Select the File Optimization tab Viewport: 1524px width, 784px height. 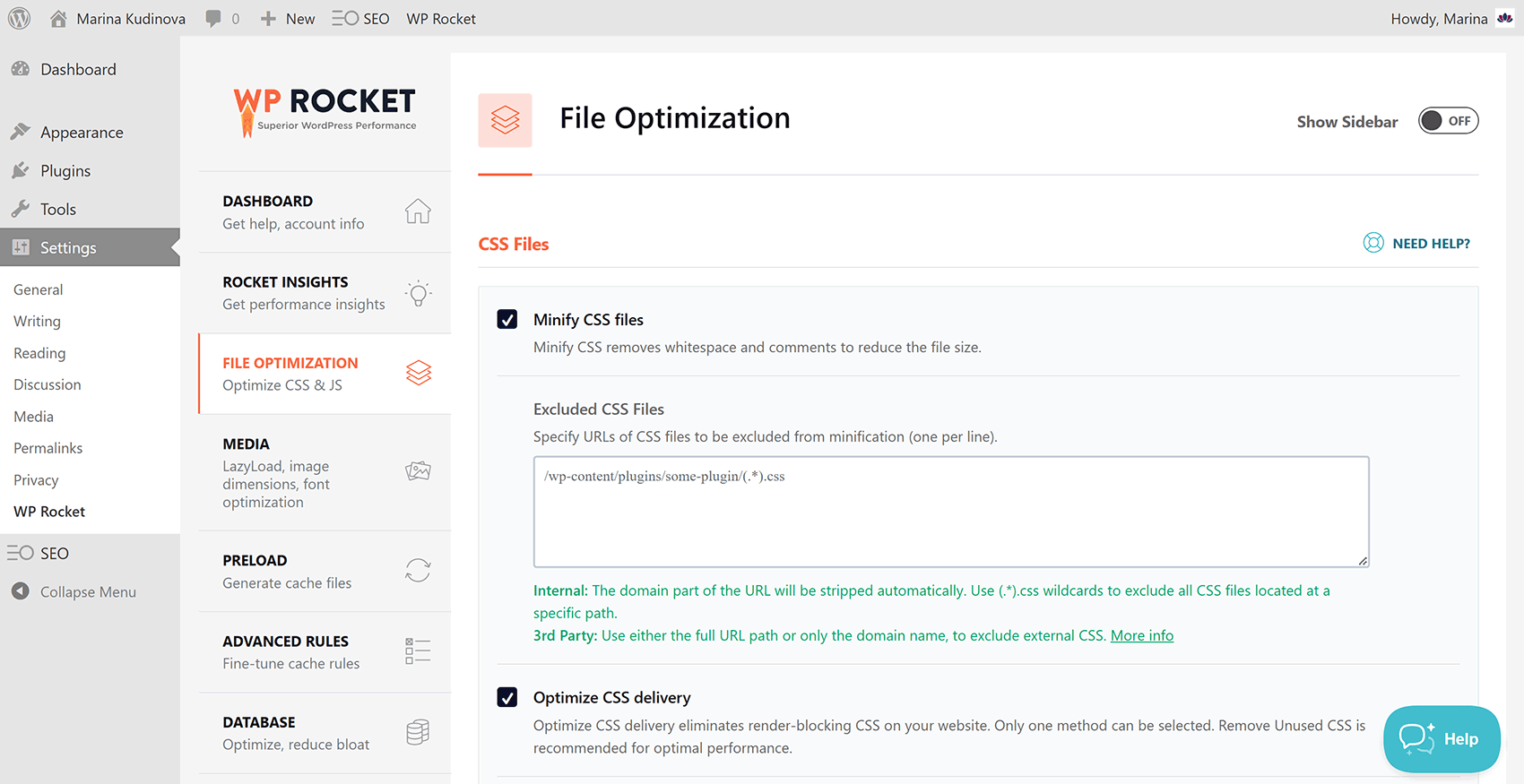[x=325, y=374]
